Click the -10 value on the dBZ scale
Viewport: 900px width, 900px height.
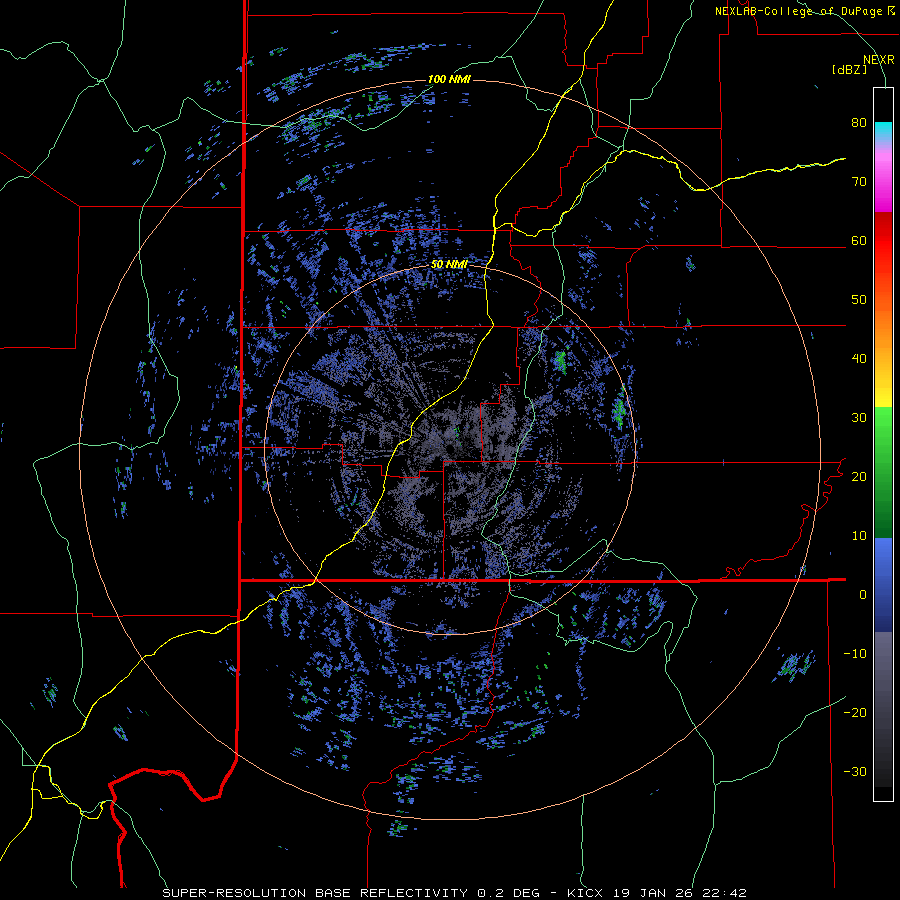[855, 653]
